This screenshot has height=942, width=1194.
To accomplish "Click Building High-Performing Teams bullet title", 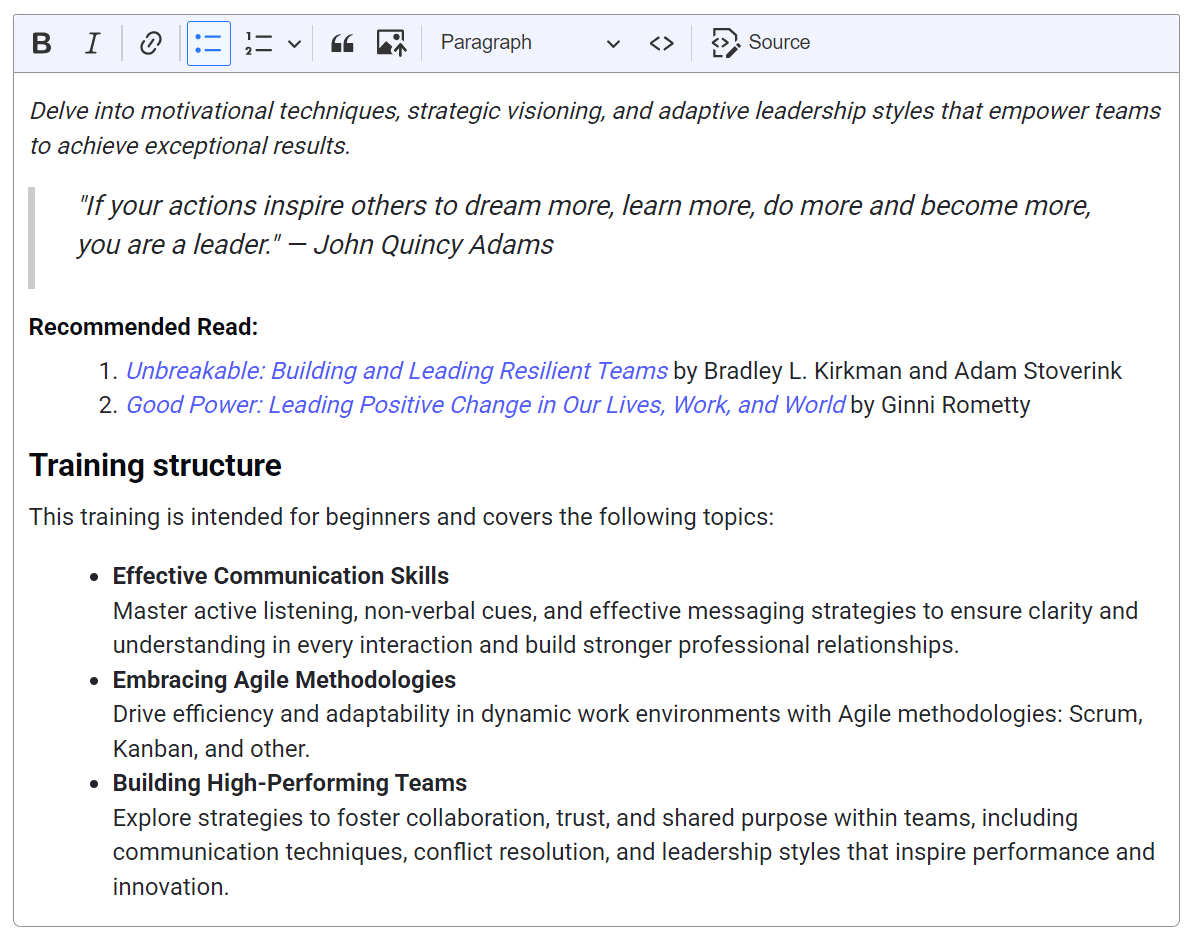I will point(290,783).
